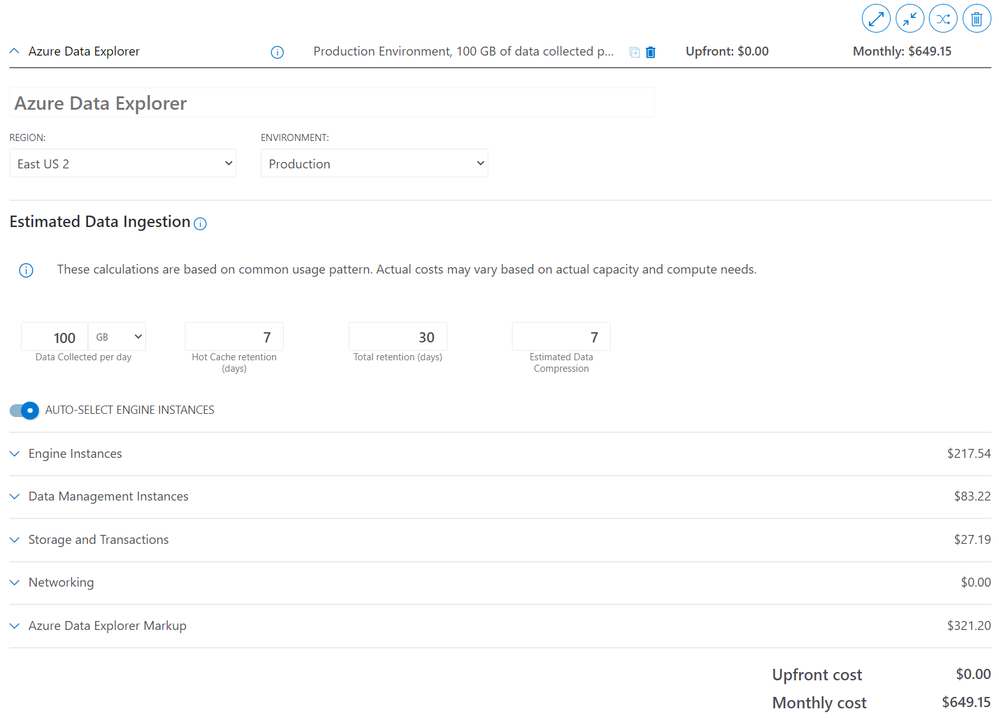This screenshot has height=718, width=999.
Task: Click info icon next to Estimated Data Ingestion
Action: coord(200,224)
